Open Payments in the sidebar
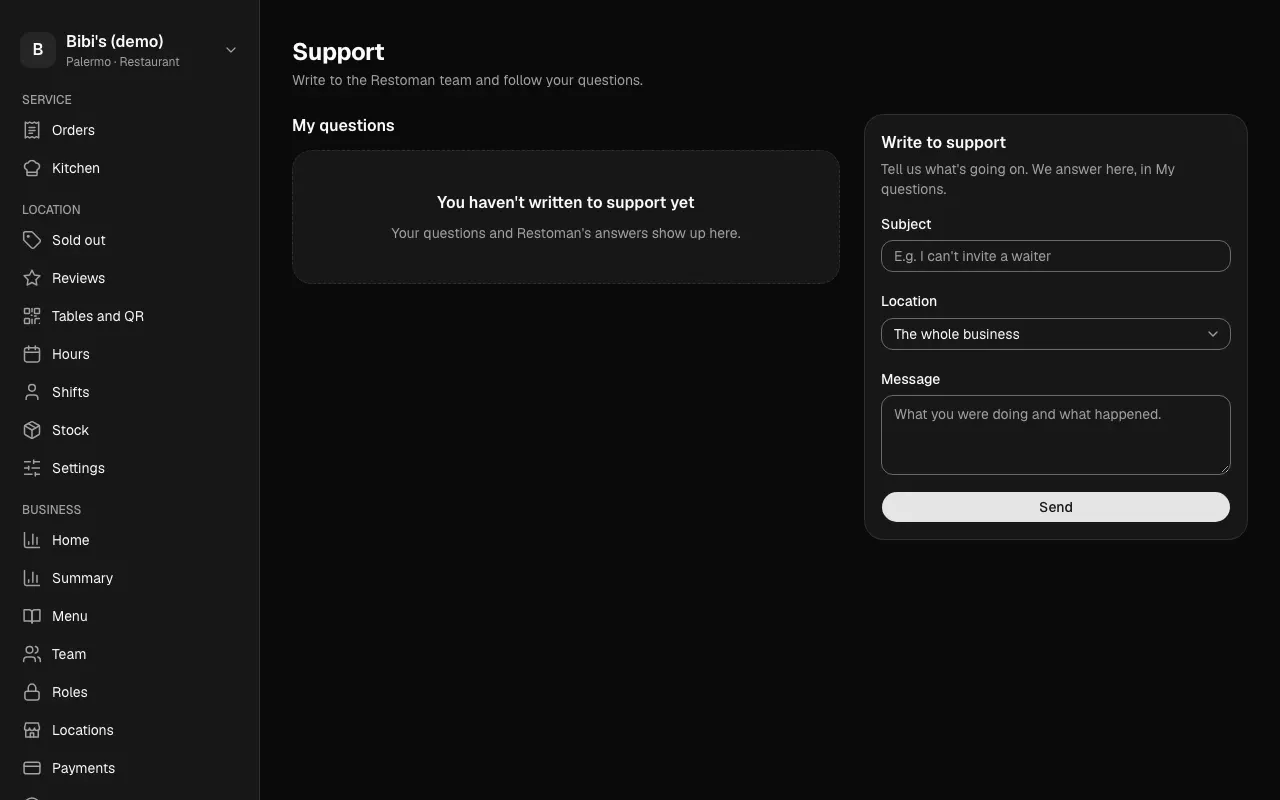The height and width of the screenshot is (800, 1280). [130, 768]
